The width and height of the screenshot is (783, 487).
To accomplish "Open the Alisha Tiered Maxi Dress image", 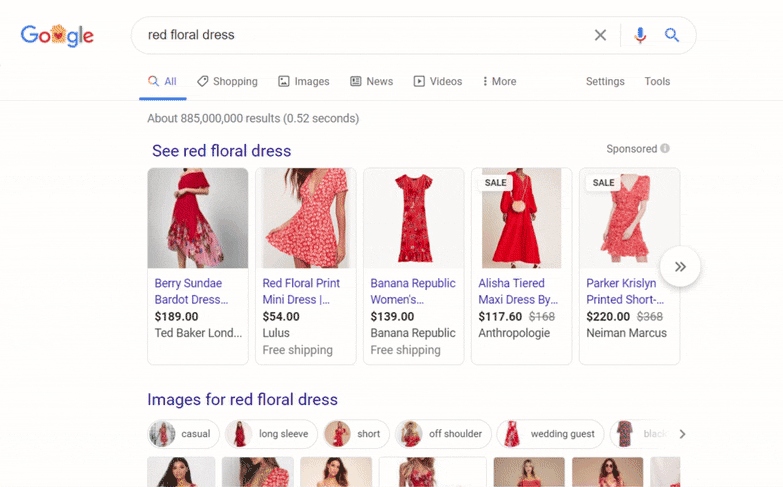I will [521, 218].
